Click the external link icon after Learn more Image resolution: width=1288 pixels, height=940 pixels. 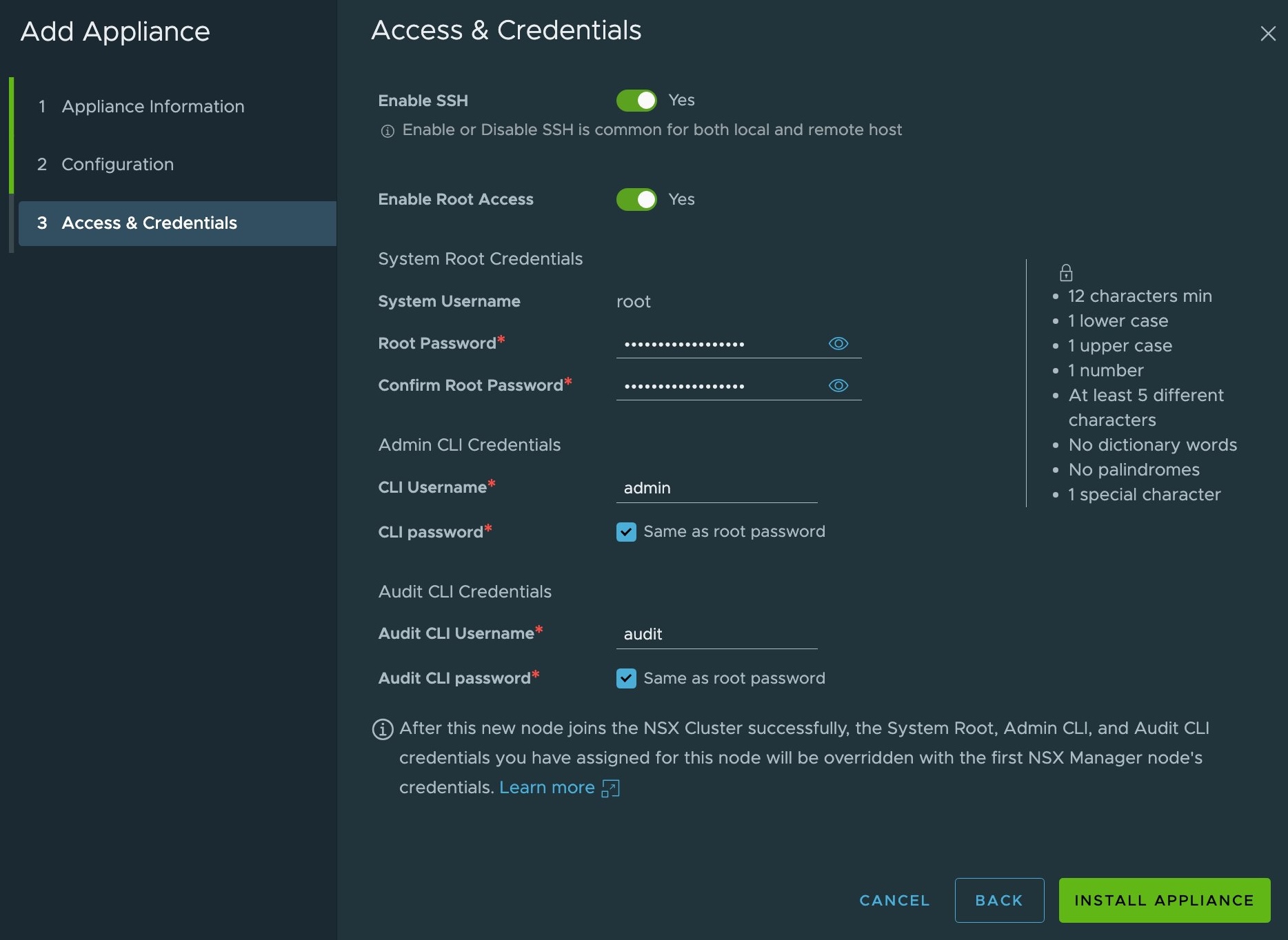611,788
